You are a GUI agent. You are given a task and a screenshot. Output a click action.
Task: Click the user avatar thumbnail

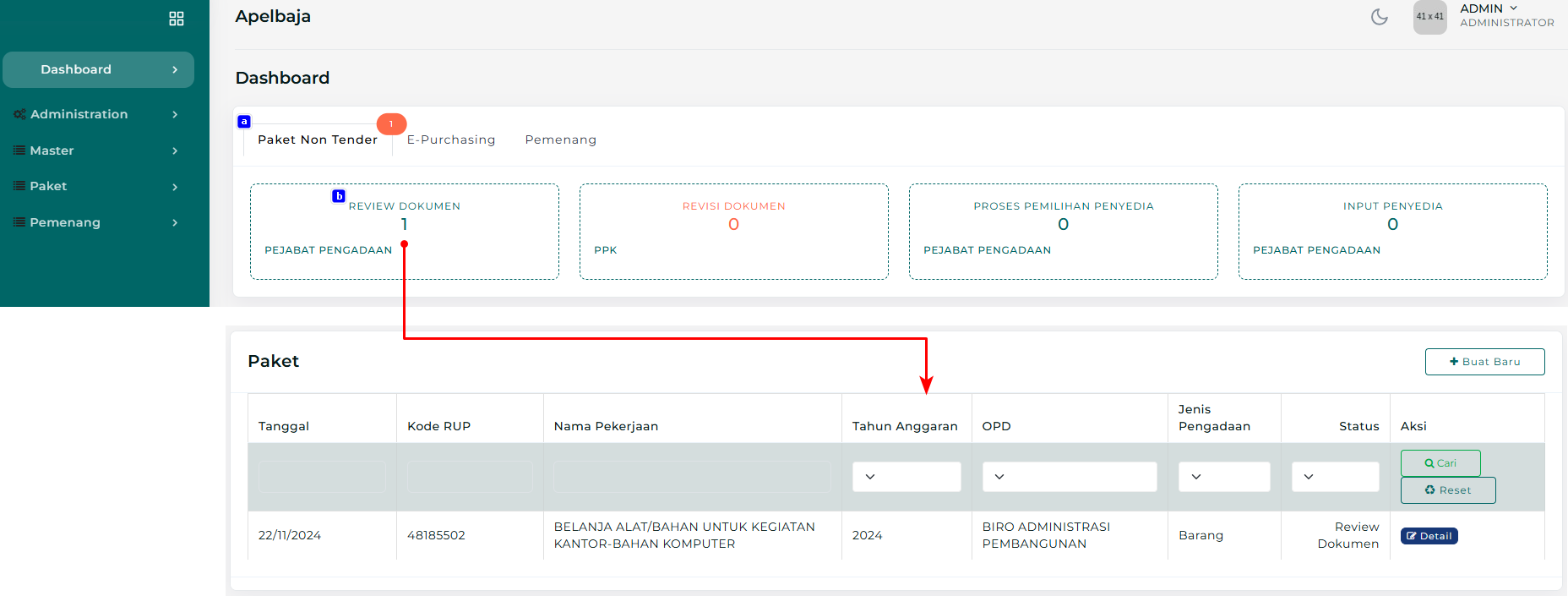[x=1429, y=17]
